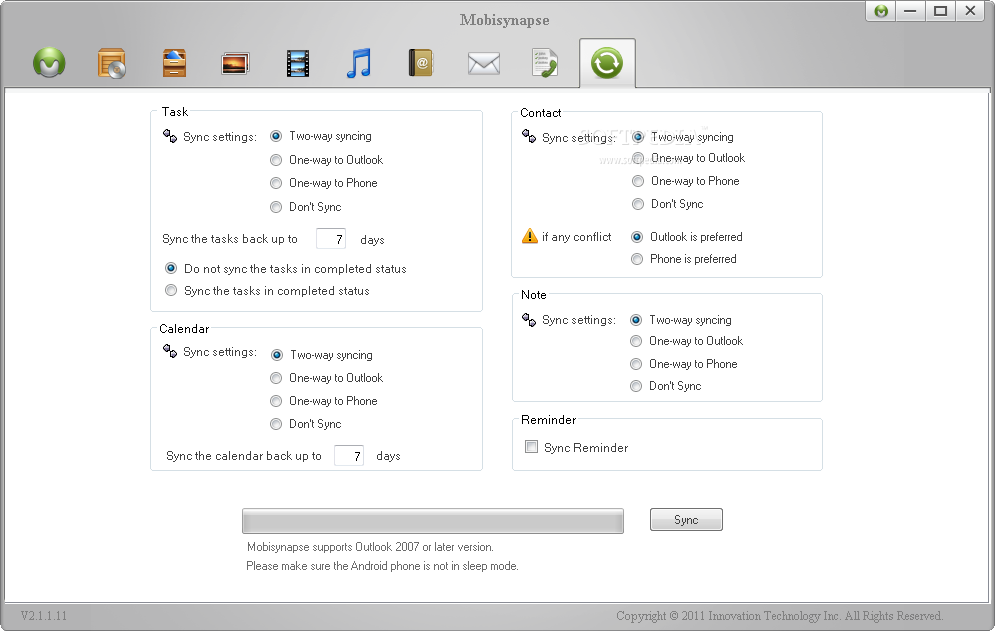Click the tasks back-up days field
The height and width of the screenshot is (631, 995).
[331, 239]
